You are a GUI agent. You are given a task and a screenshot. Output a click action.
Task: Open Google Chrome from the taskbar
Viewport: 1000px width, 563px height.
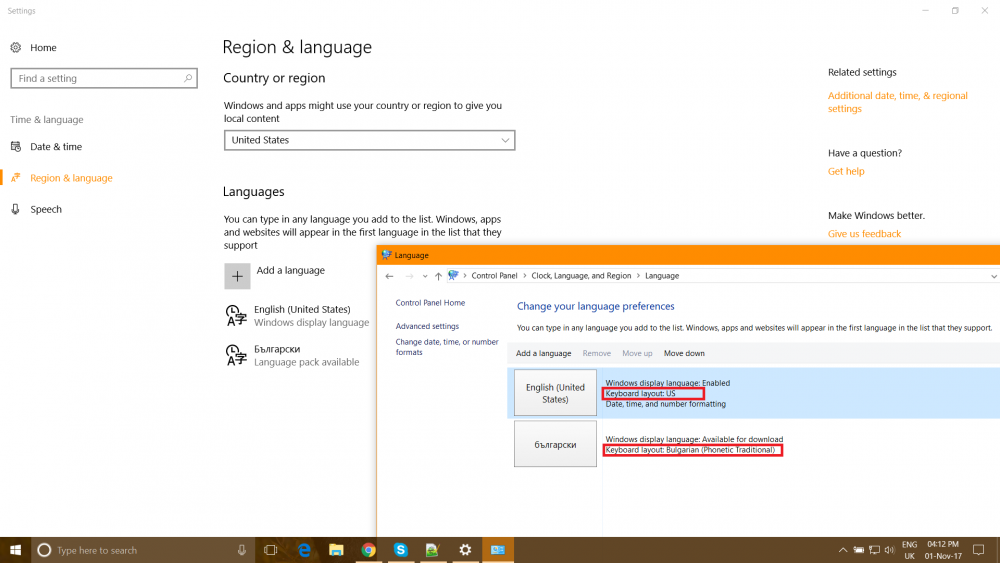pyautogui.click(x=369, y=550)
